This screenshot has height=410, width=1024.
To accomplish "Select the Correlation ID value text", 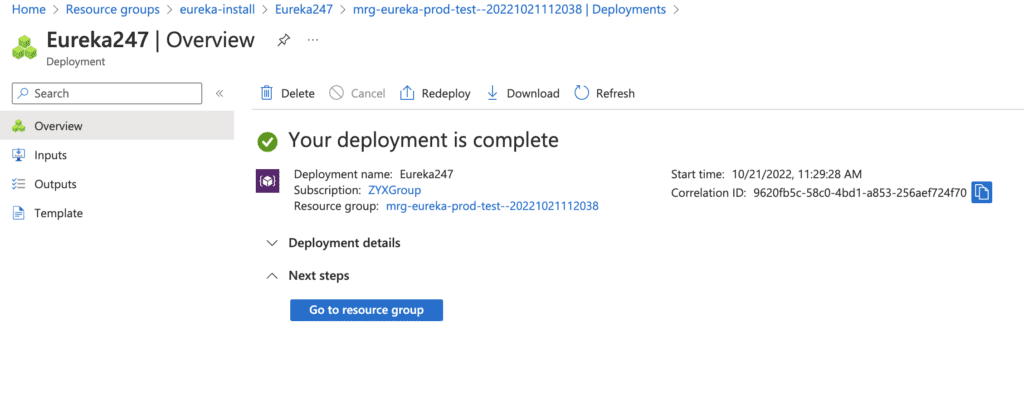I will [859, 193].
